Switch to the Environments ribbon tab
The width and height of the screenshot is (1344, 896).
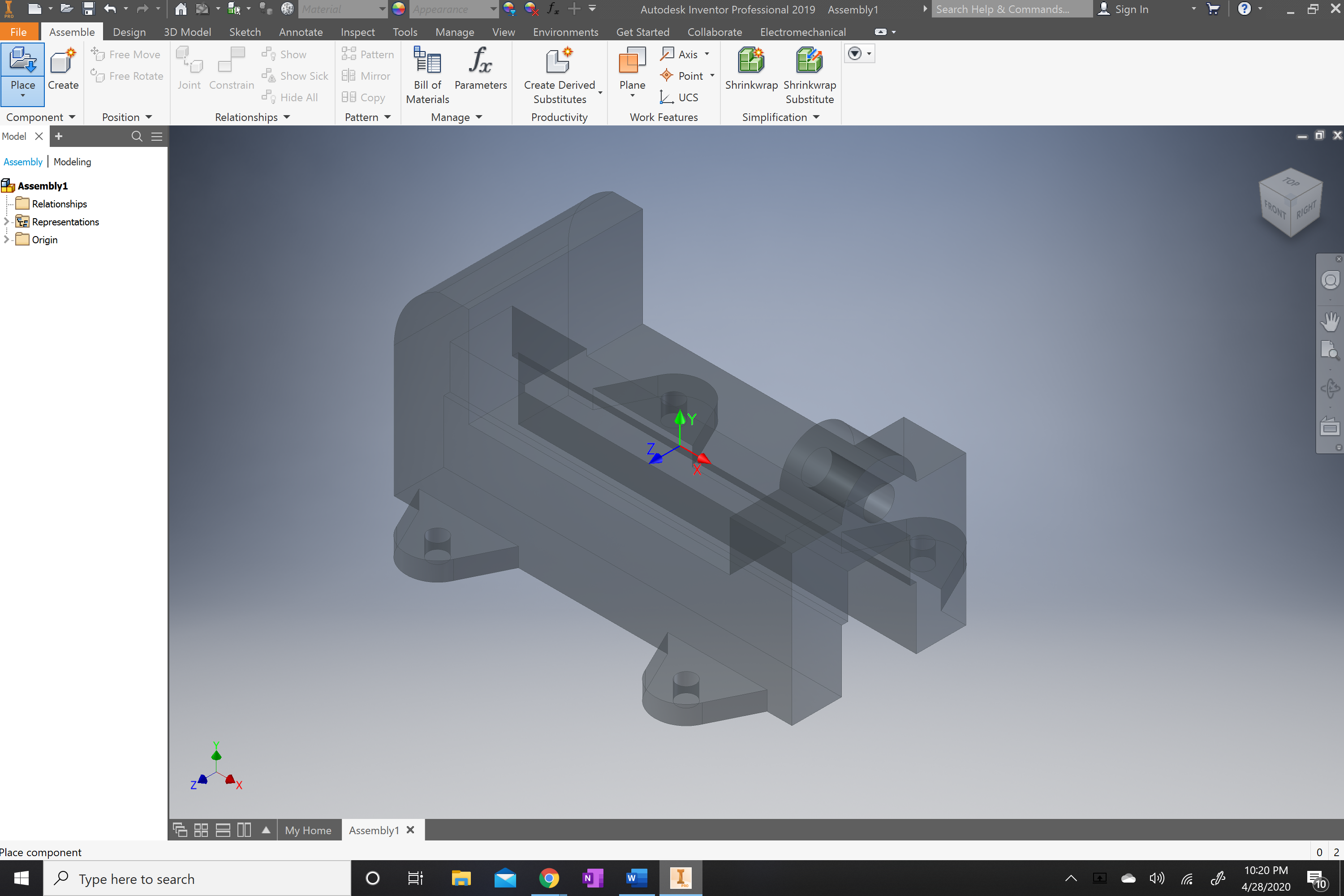[566, 32]
